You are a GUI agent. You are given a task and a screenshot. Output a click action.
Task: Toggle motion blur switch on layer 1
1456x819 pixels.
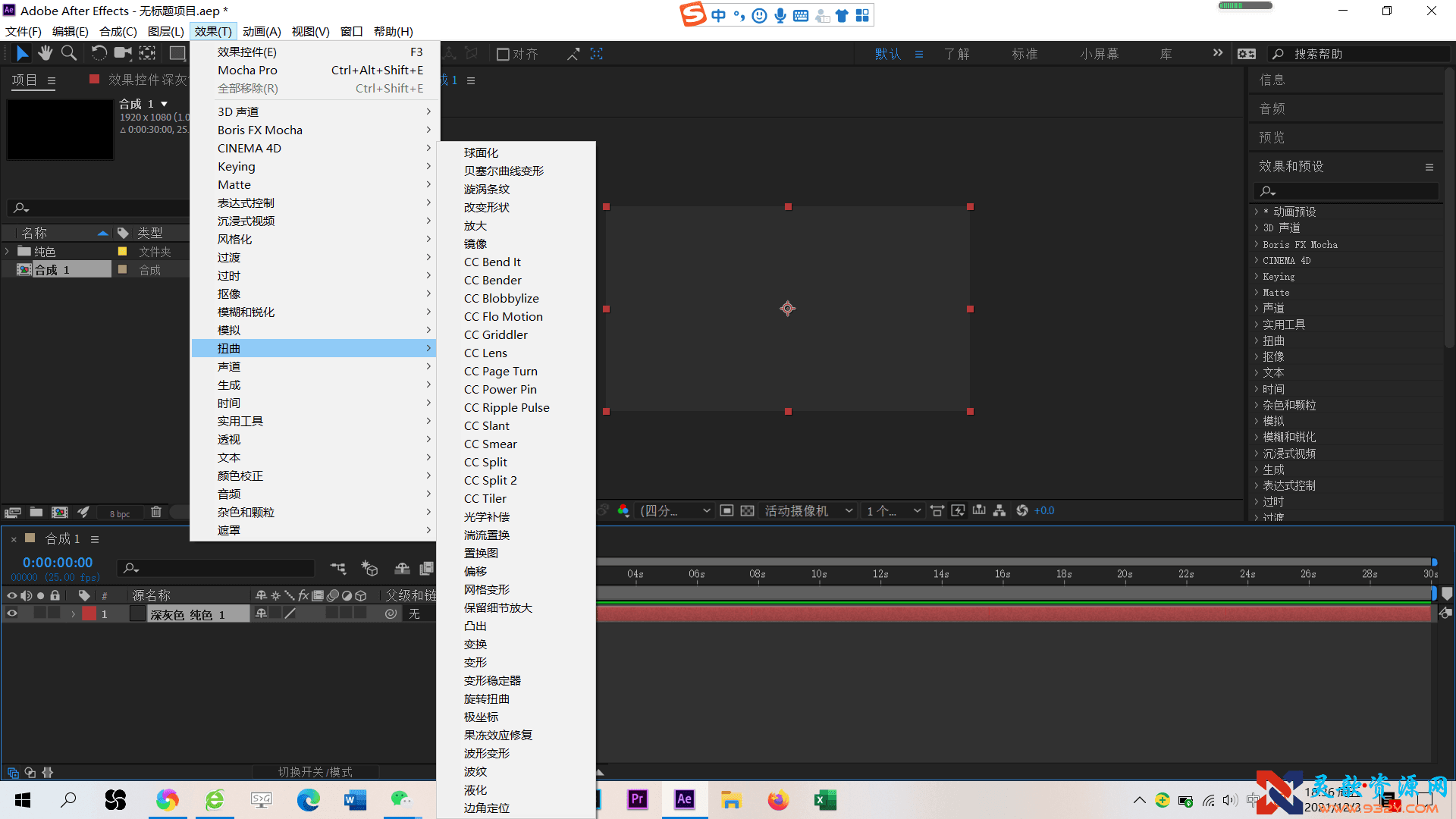tap(332, 613)
